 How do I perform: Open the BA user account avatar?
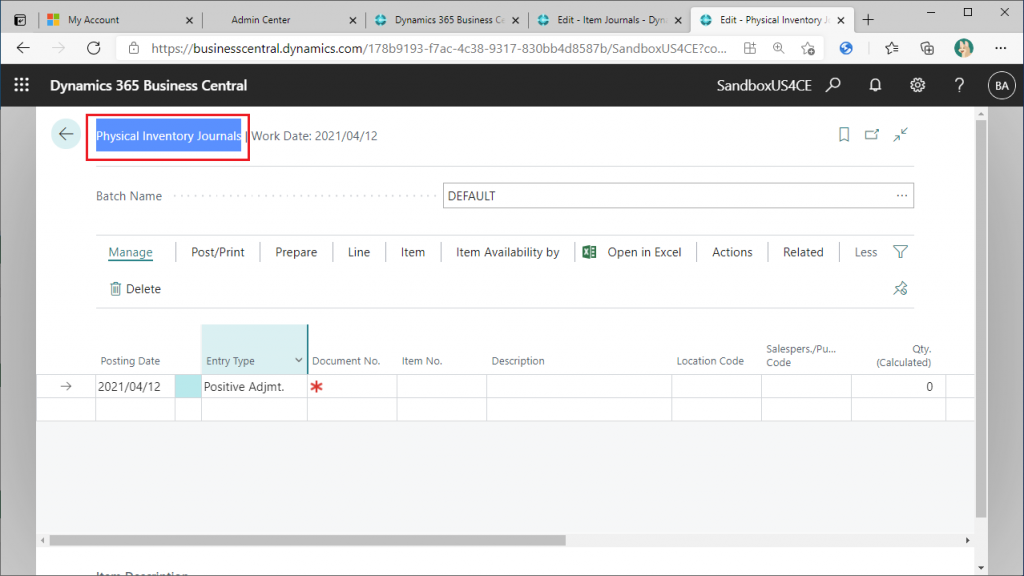[x=1002, y=86]
